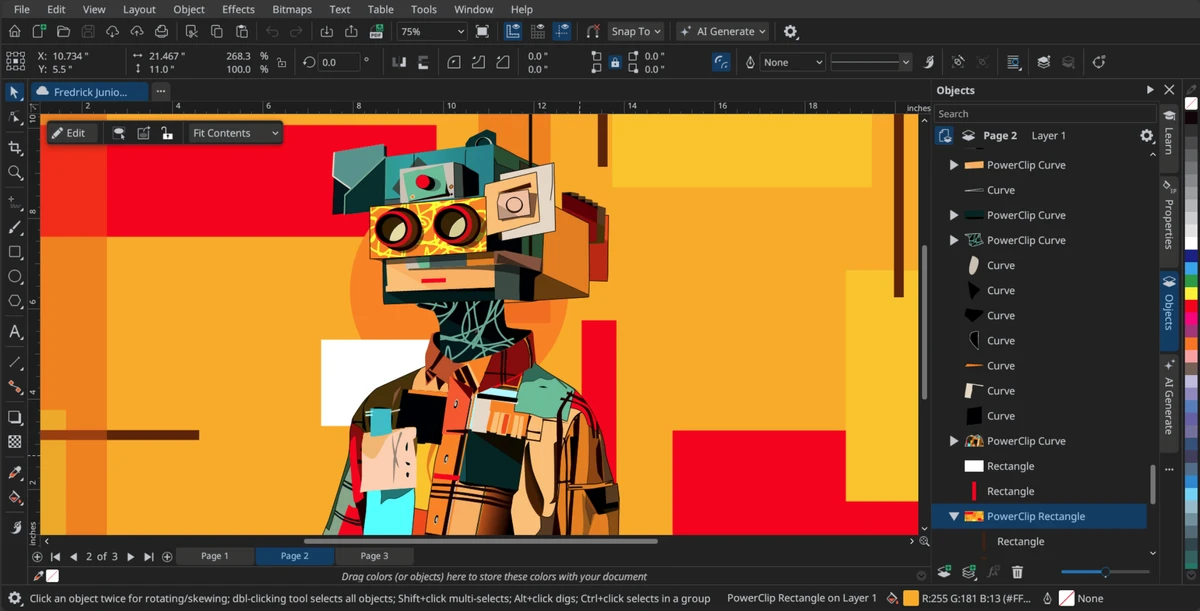Image resolution: width=1200 pixels, height=611 pixels.
Task: Select the Interactive Fill bucket tool
Action: 15,497
